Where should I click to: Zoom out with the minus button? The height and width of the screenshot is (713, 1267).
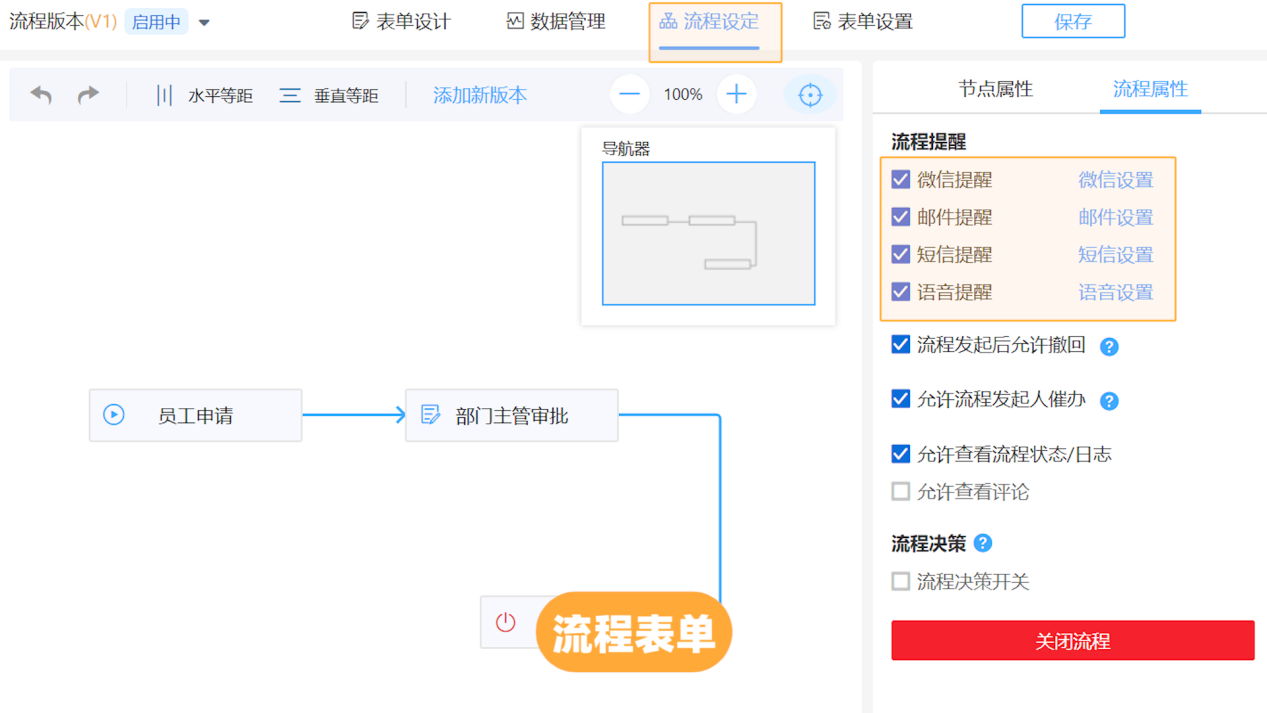coord(630,95)
